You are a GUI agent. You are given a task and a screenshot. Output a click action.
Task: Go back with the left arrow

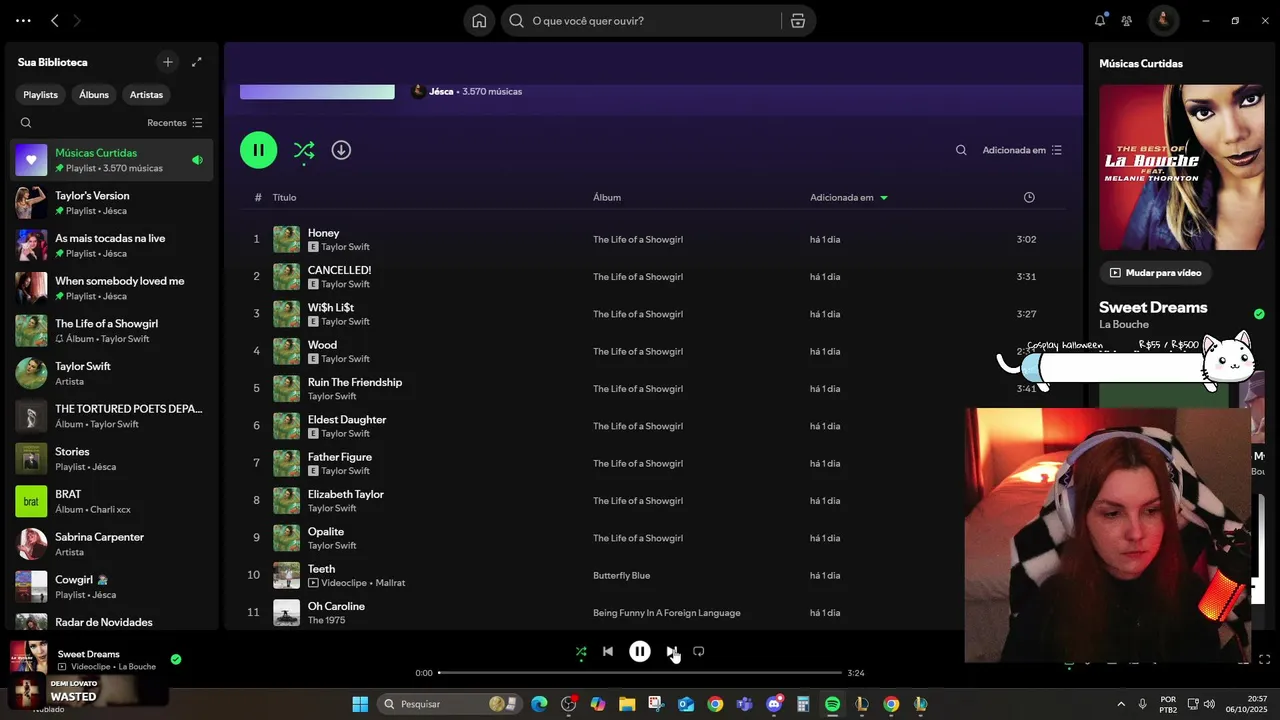click(x=55, y=20)
